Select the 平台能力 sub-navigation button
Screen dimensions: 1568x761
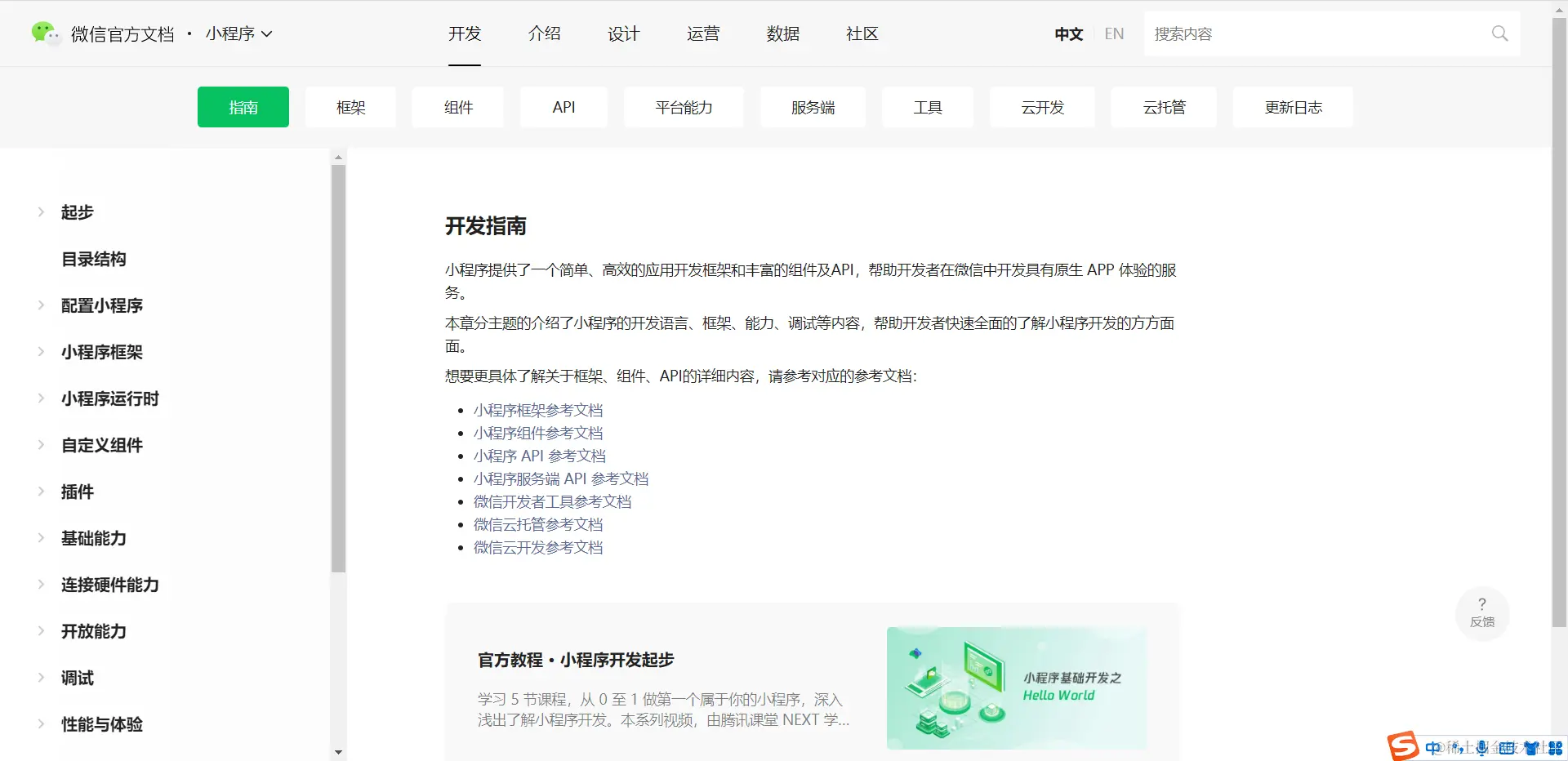[684, 107]
